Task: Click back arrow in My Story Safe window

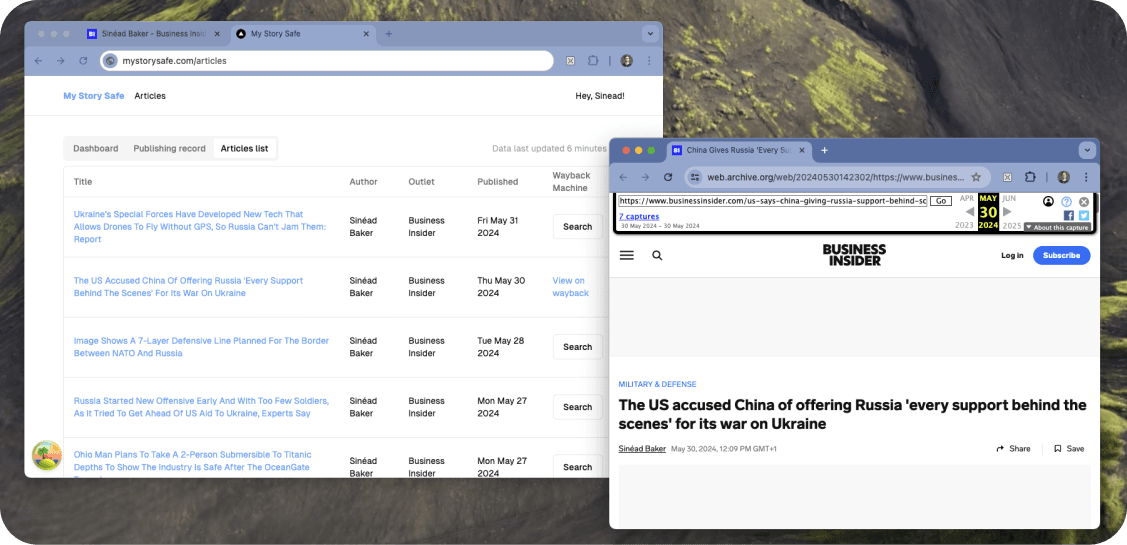Action: pyautogui.click(x=38, y=61)
